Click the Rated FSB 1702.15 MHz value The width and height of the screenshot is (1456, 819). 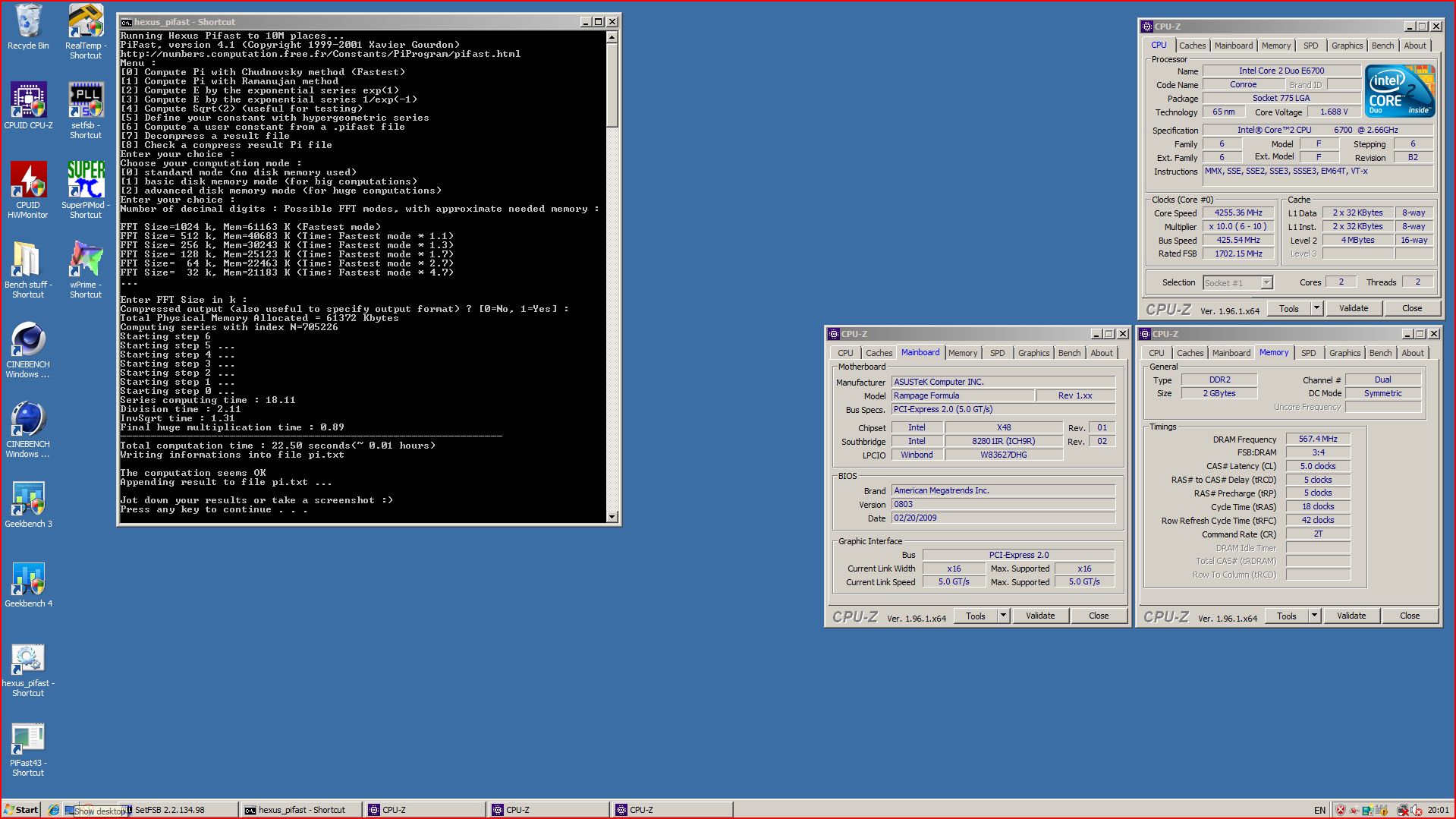[1237, 254]
